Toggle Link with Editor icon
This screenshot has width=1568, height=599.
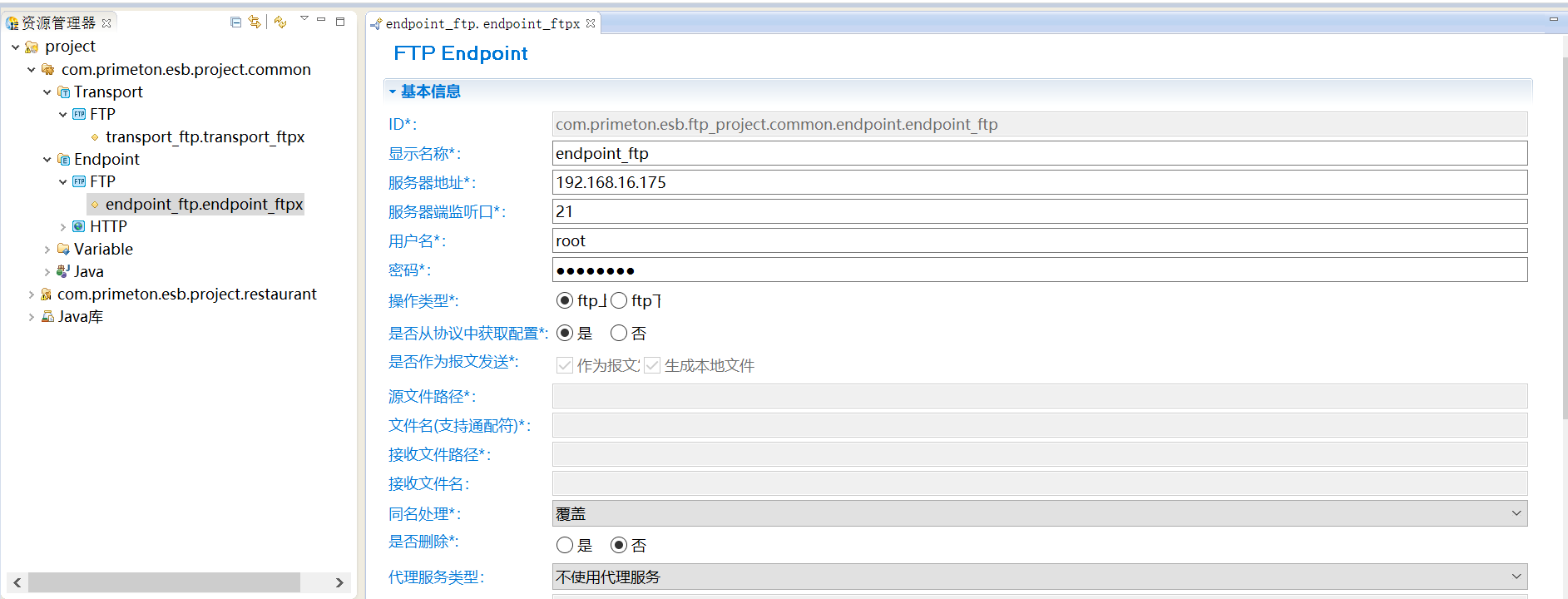click(x=255, y=22)
